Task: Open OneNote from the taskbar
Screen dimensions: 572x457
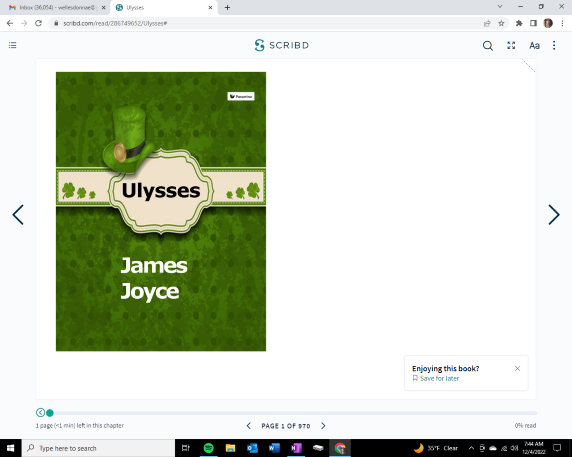Action: click(296, 448)
